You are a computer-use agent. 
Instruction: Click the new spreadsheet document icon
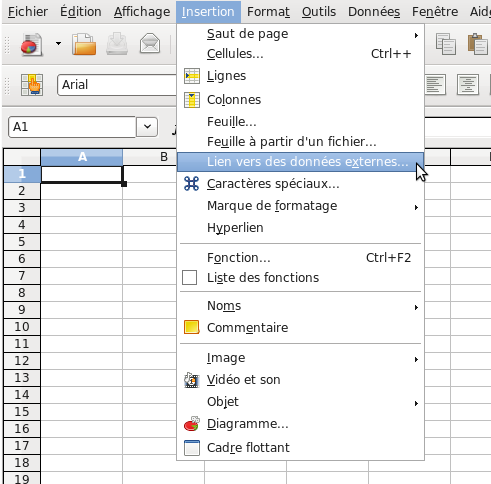pos(31,44)
